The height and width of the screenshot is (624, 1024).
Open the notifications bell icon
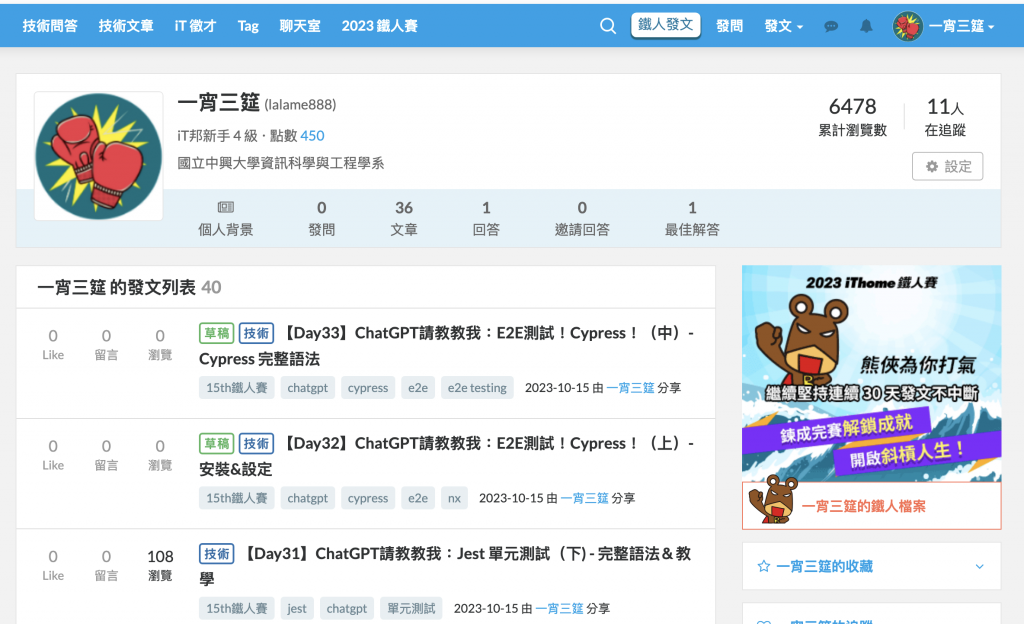pos(866,26)
